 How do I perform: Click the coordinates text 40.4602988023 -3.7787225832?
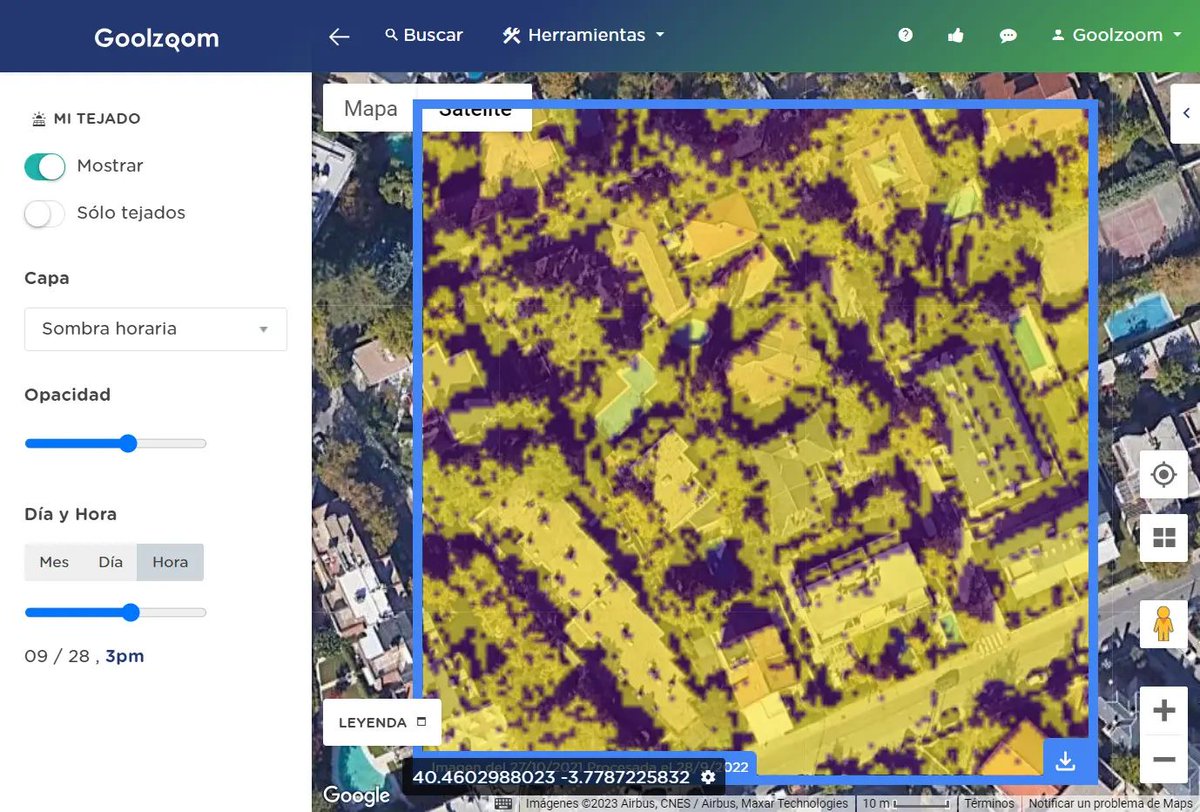[x=551, y=777]
